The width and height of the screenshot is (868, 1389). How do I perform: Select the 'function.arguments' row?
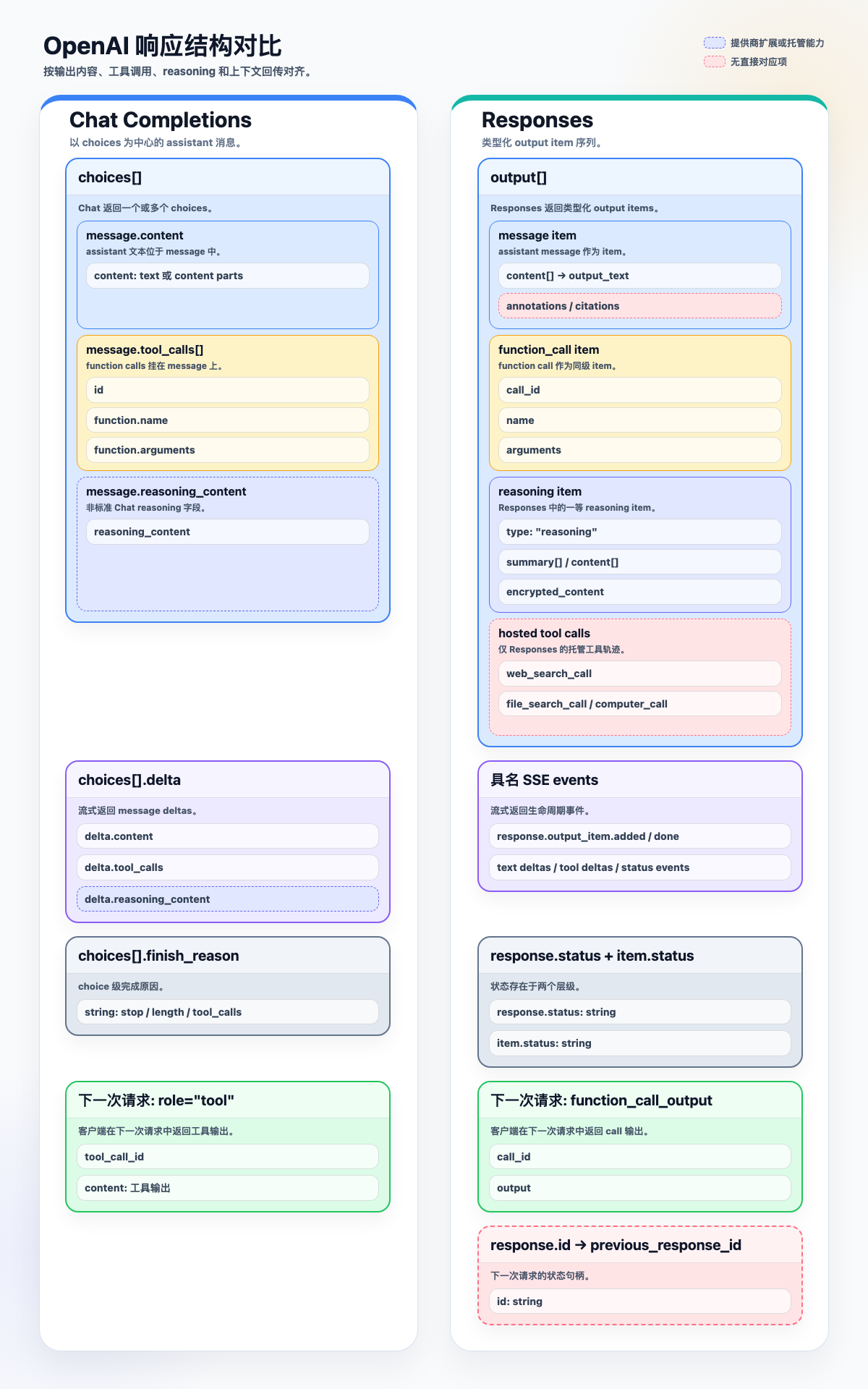point(228,450)
